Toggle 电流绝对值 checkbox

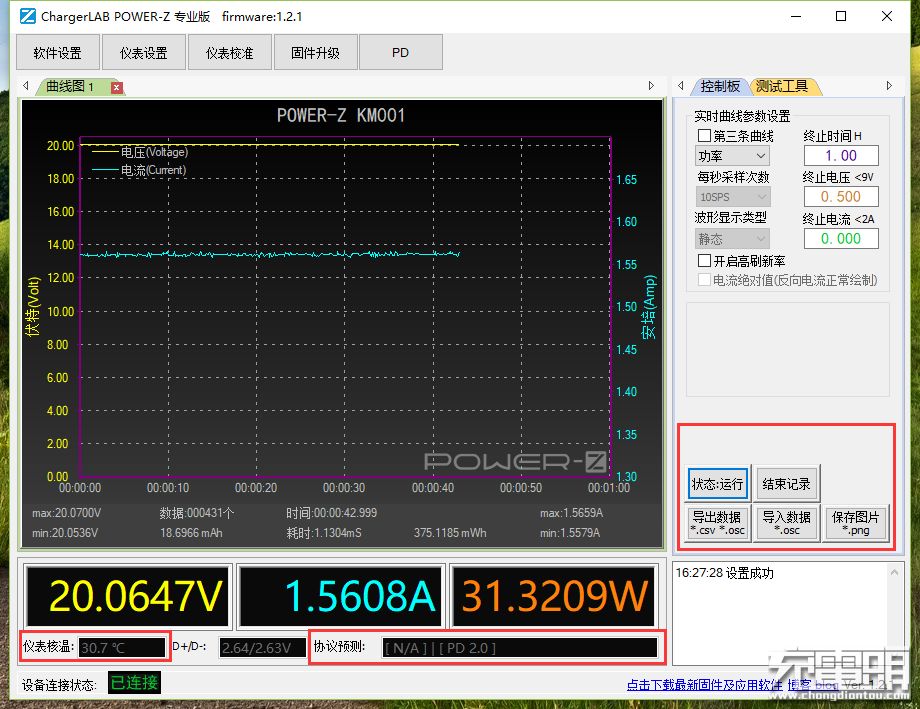pos(705,280)
